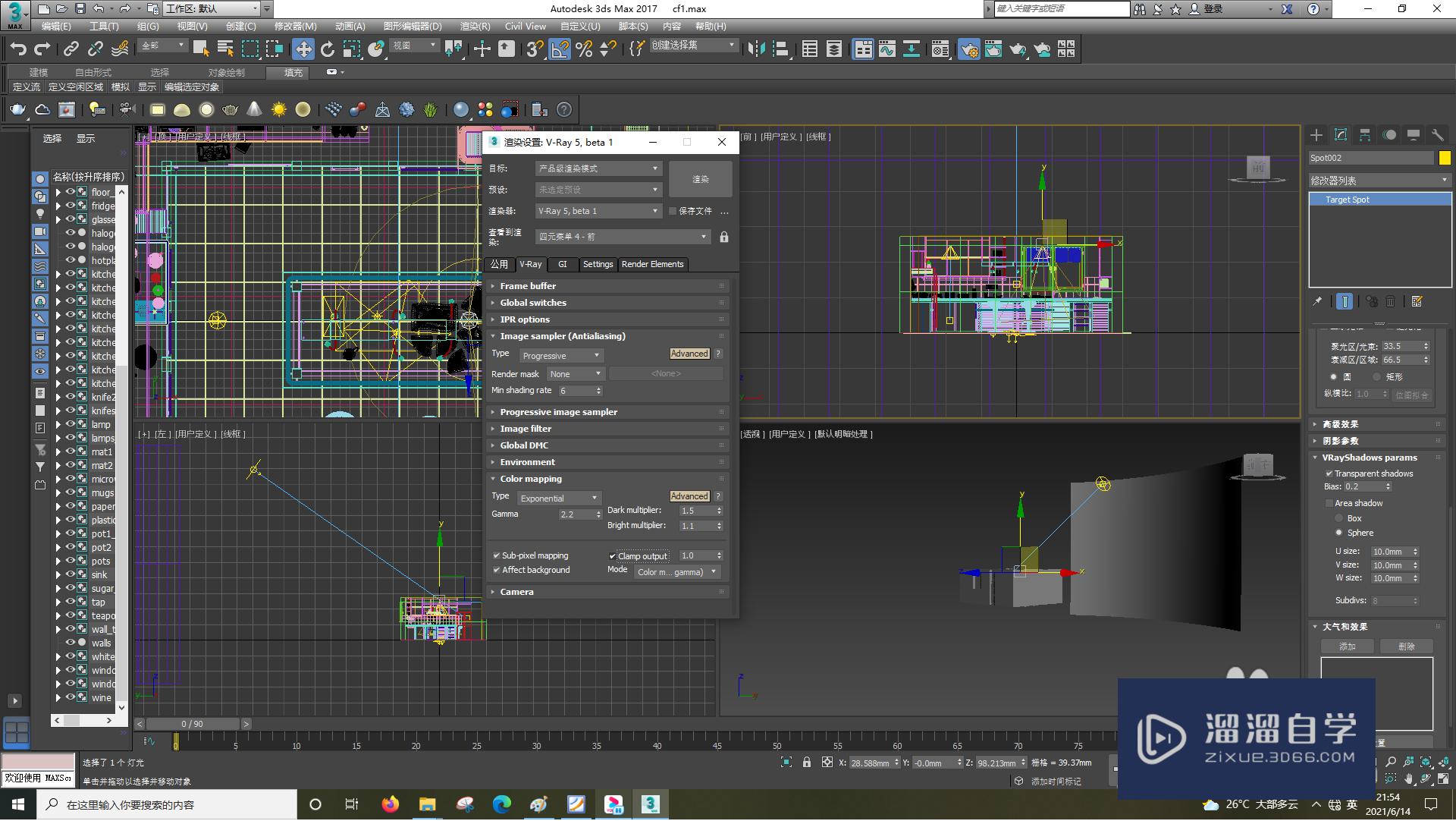
Task: Enable Clamp output checkbox
Action: click(x=612, y=555)
